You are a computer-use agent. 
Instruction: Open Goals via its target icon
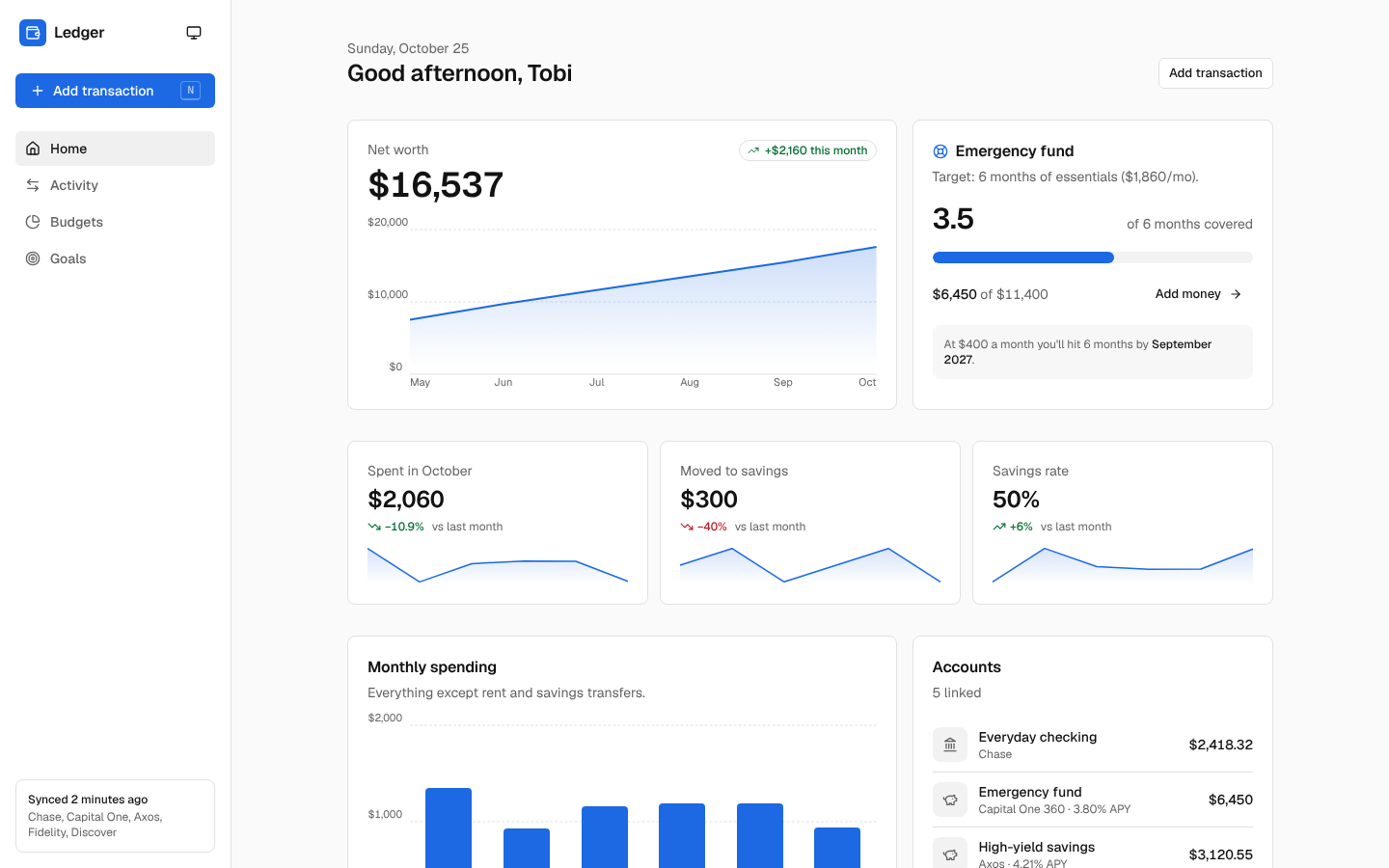33,258
